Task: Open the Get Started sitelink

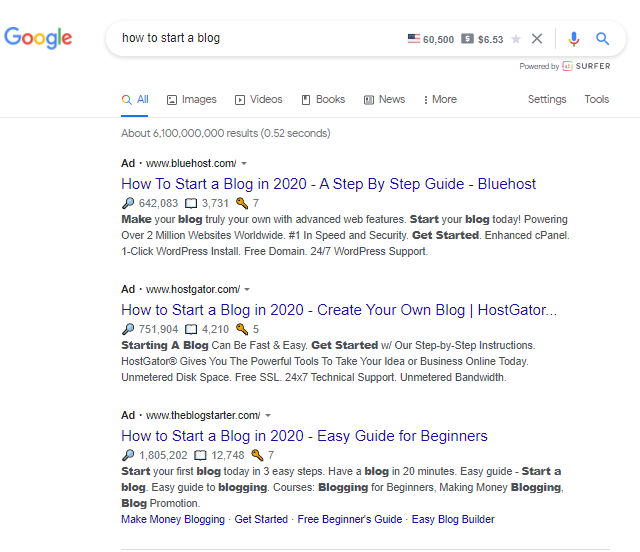Action: (261, 519)
